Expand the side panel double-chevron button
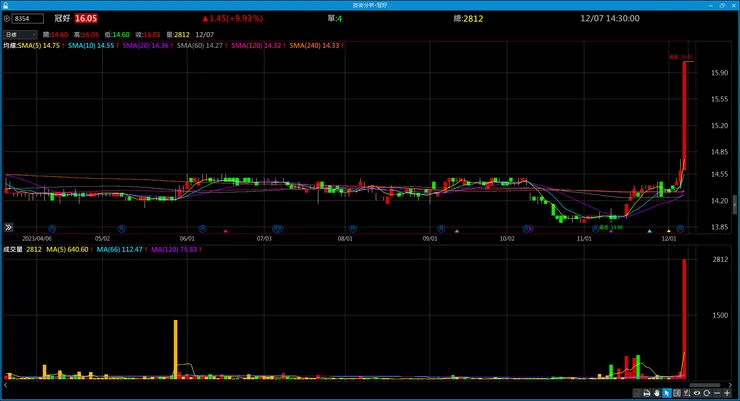 click(8, 227)
